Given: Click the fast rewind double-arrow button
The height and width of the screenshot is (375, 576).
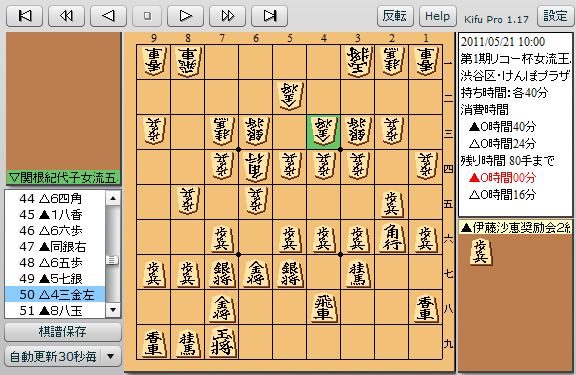Looking at the screenshot, I should pos(66,16).
